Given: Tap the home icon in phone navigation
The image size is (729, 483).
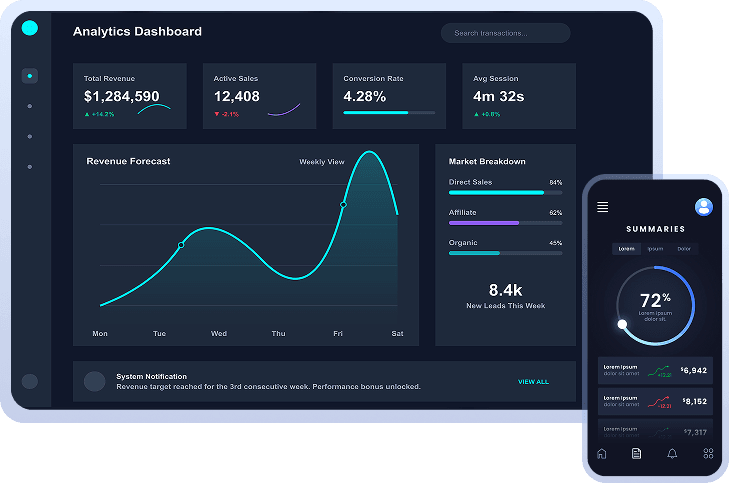Looking at the screenshot, I should [602, 453].
